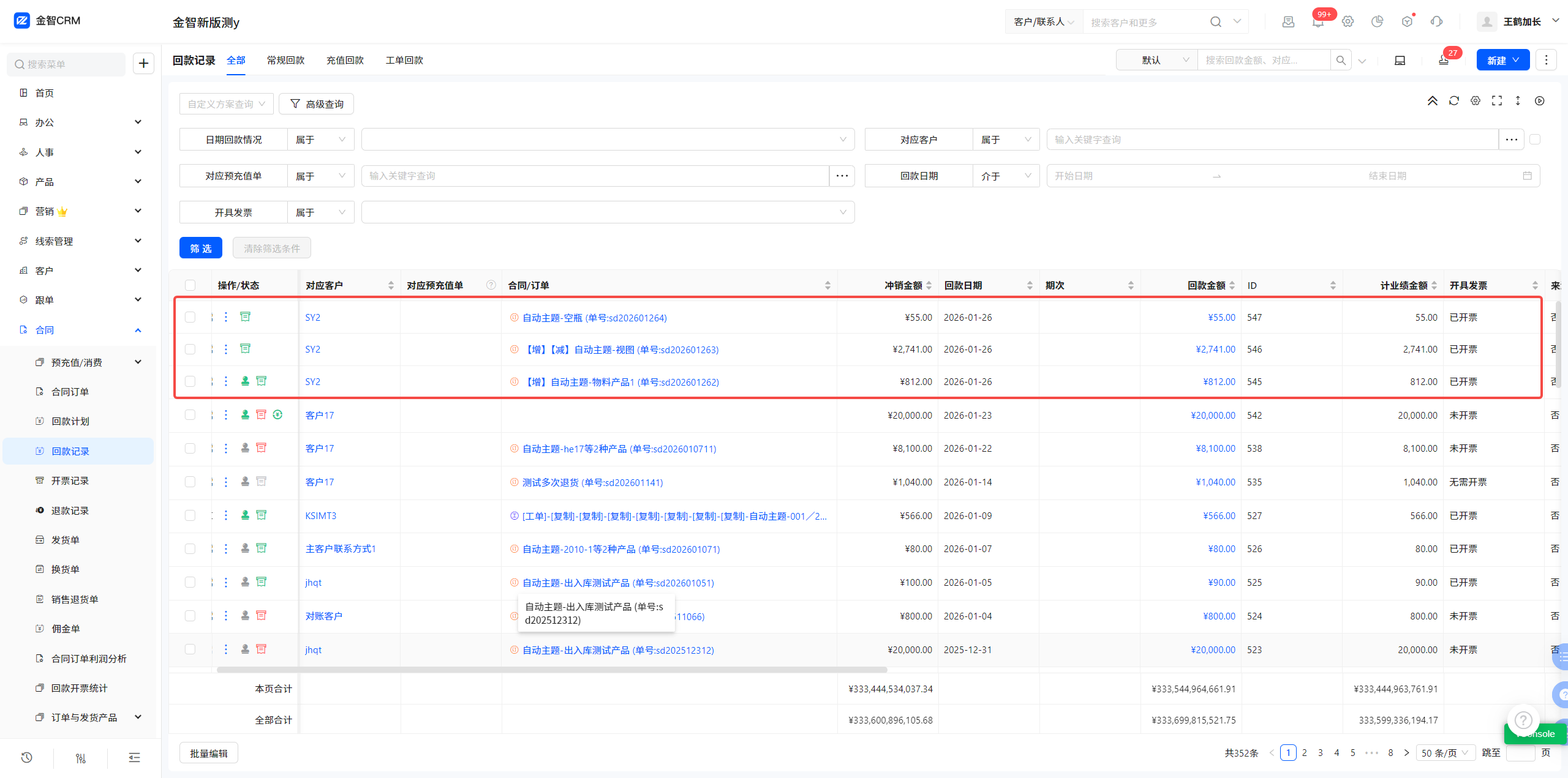The width and height of the screenshot is (1568, 778).
Task: Switch to the 充值回款 tab
Action: [345, 60]
